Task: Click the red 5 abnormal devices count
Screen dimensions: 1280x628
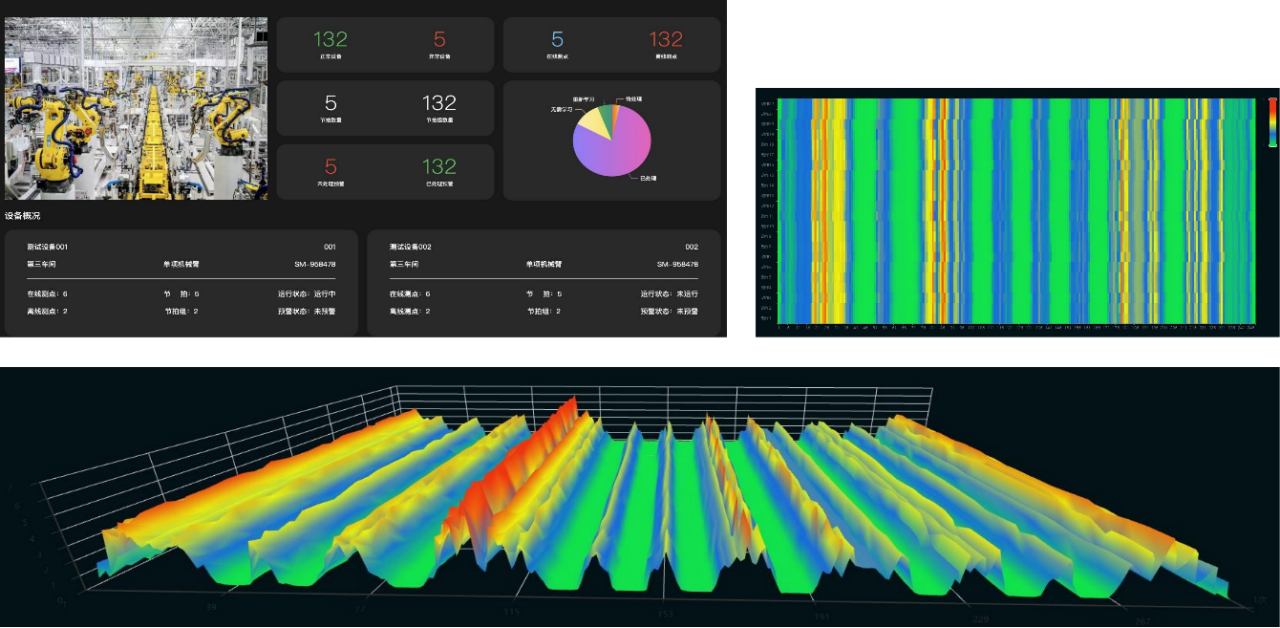Action: pyautogui.click(x=439, y=40)
